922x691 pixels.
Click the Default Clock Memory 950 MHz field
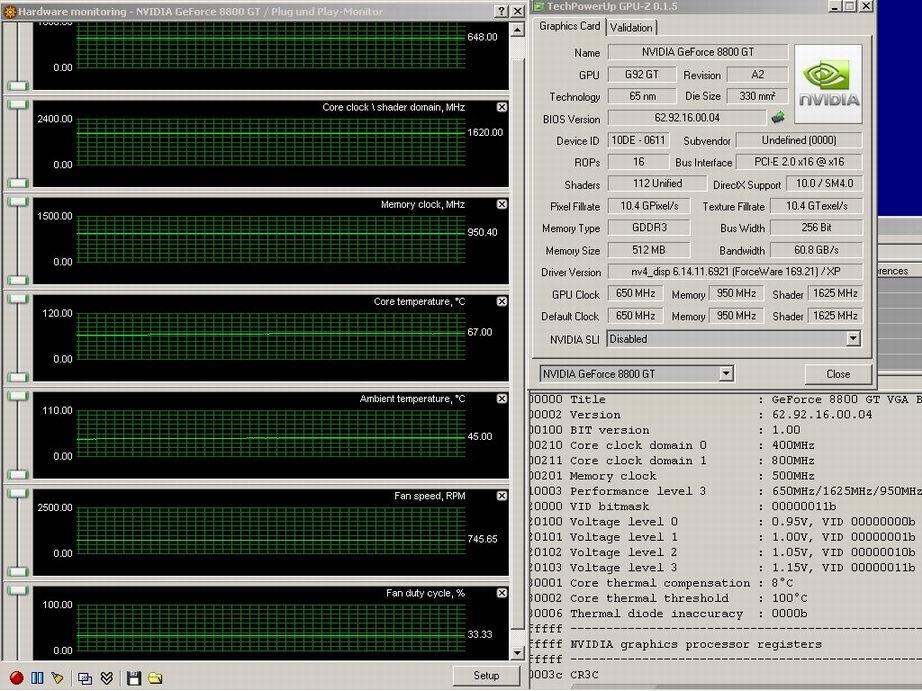[736, 315]
